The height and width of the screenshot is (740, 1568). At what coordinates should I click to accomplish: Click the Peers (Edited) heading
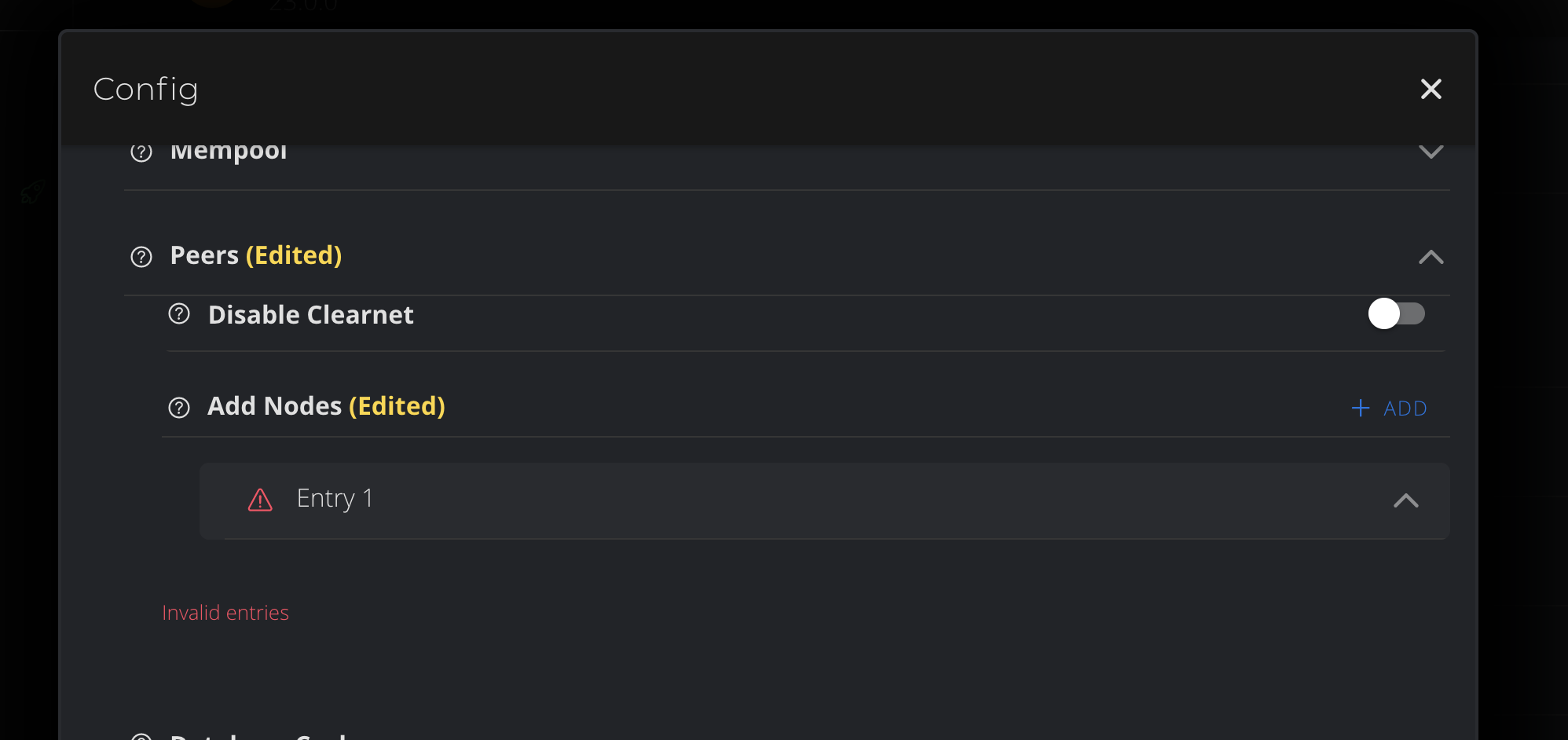(x=255, y=255)
